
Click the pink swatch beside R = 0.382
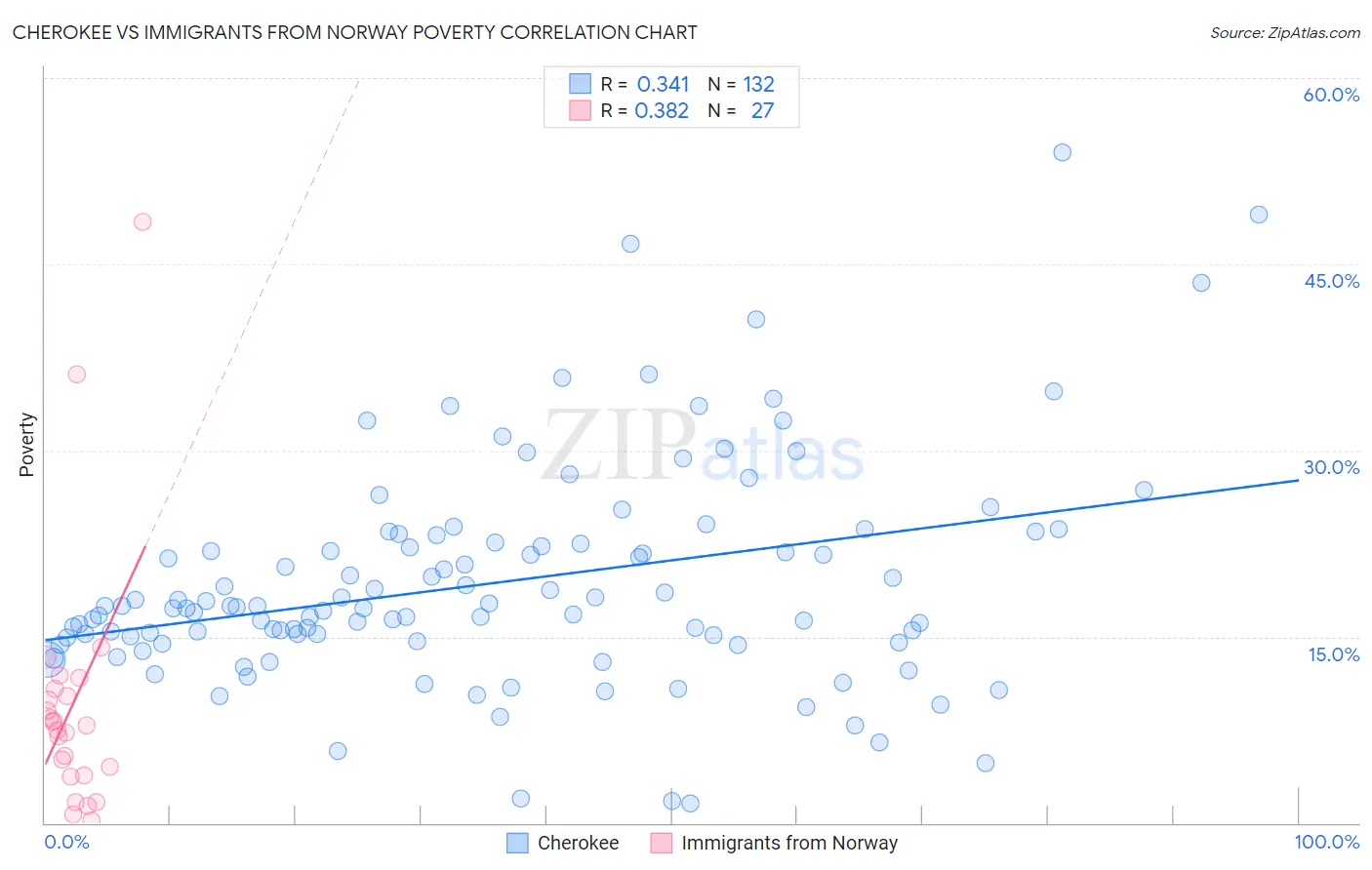(x=580, y=110)
